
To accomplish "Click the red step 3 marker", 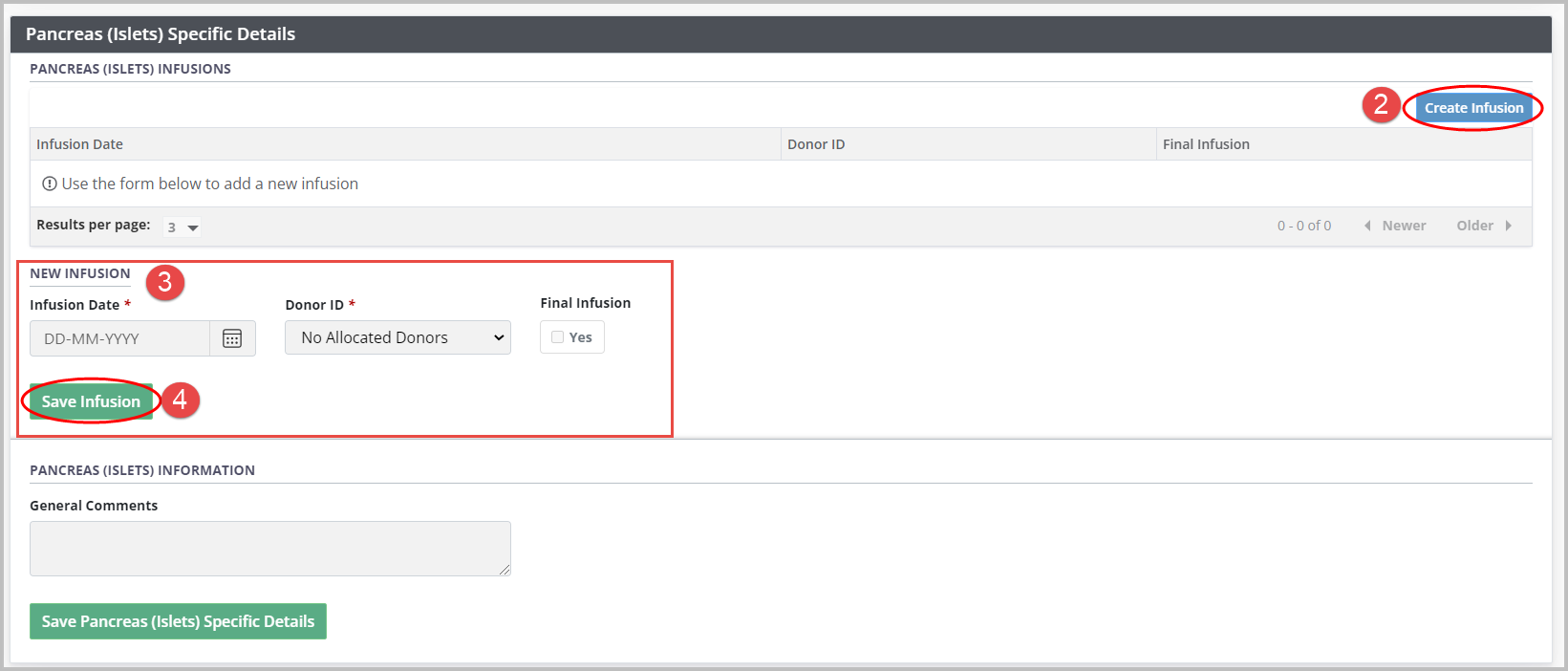I will [x=165, y=282].
